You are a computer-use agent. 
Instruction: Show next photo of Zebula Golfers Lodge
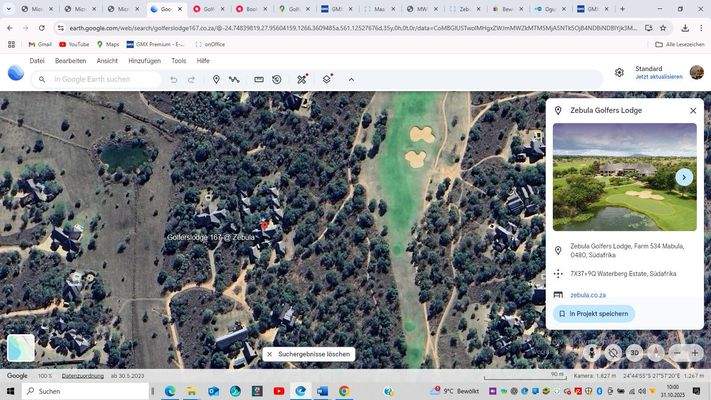(684, 177)
